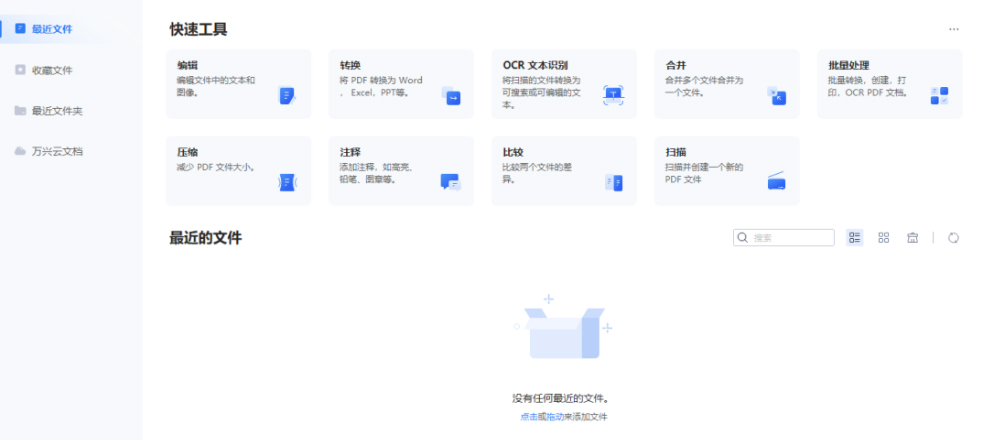This screenshot has height=440, width=996.
Task: Open the 压缩 quick tool card
Action: point(239,171)
